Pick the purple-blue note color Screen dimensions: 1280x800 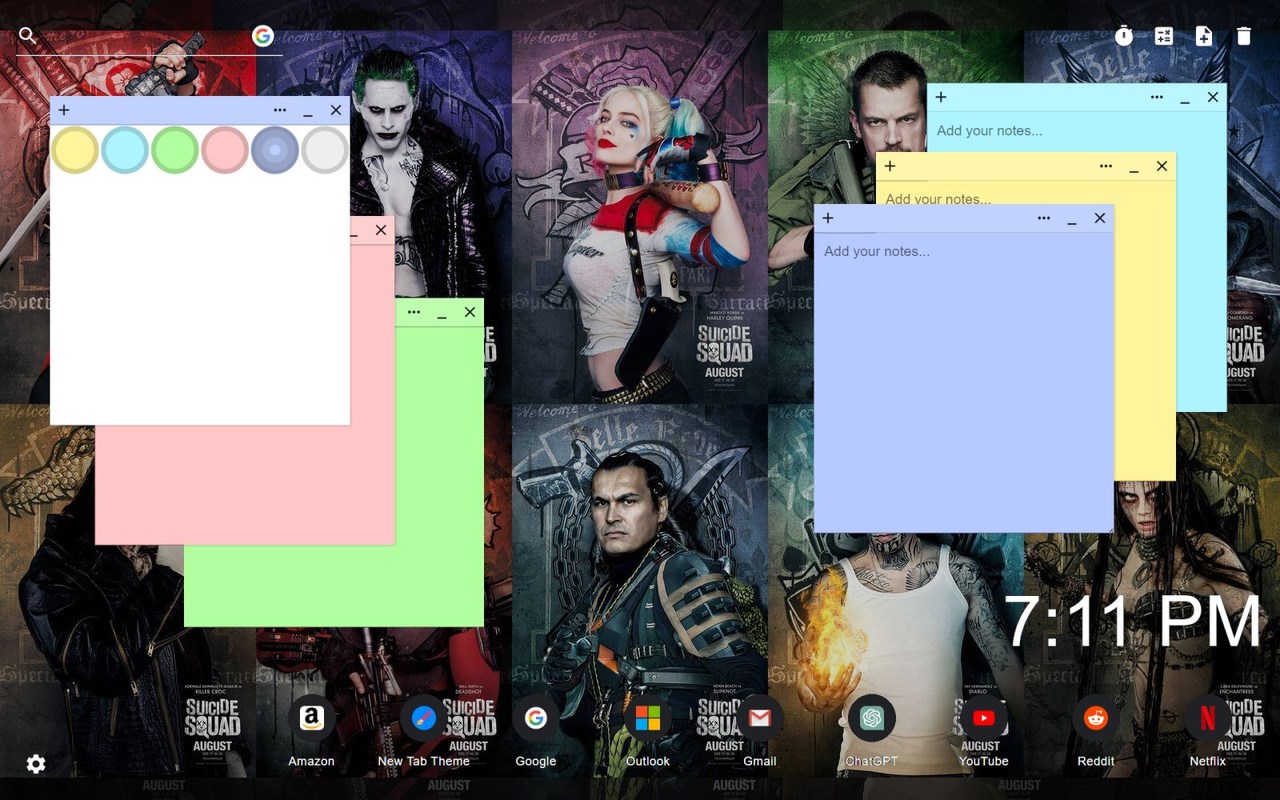point(275,150)
